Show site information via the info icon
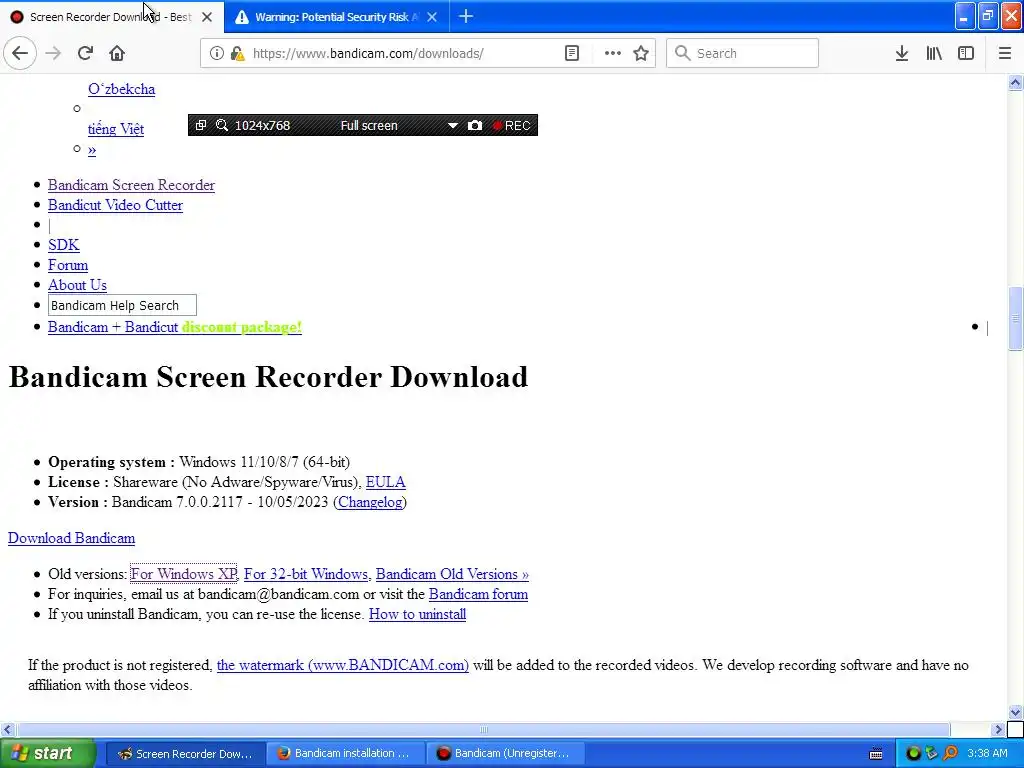 216,54
